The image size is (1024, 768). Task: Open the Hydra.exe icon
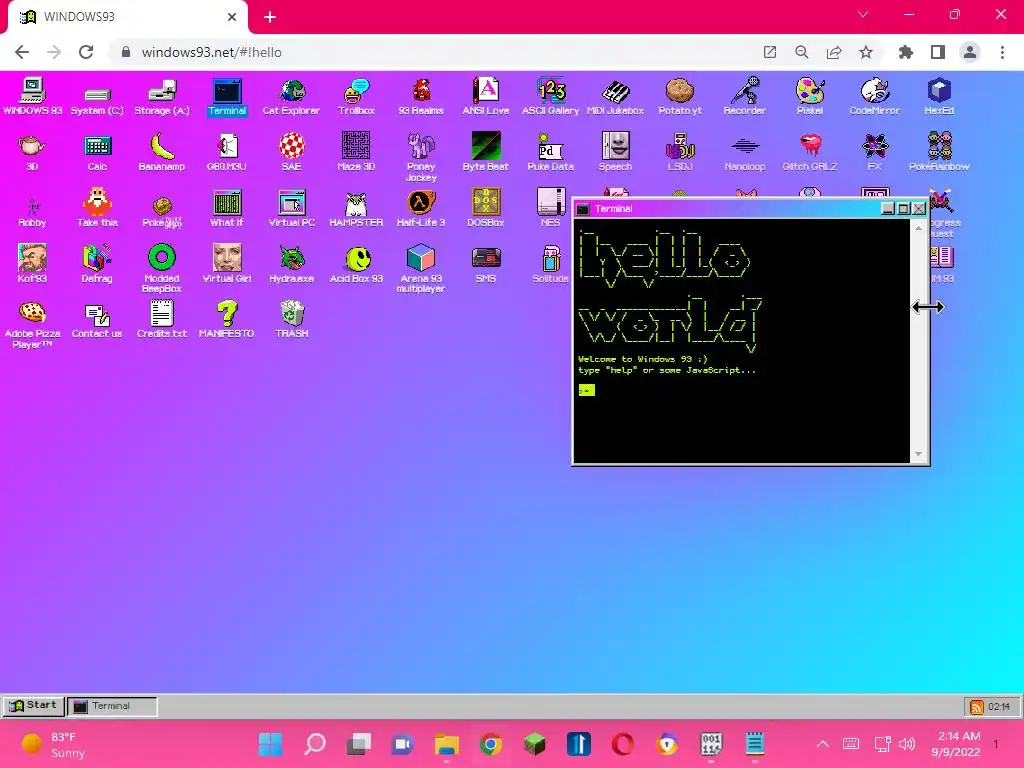point(291,264)
